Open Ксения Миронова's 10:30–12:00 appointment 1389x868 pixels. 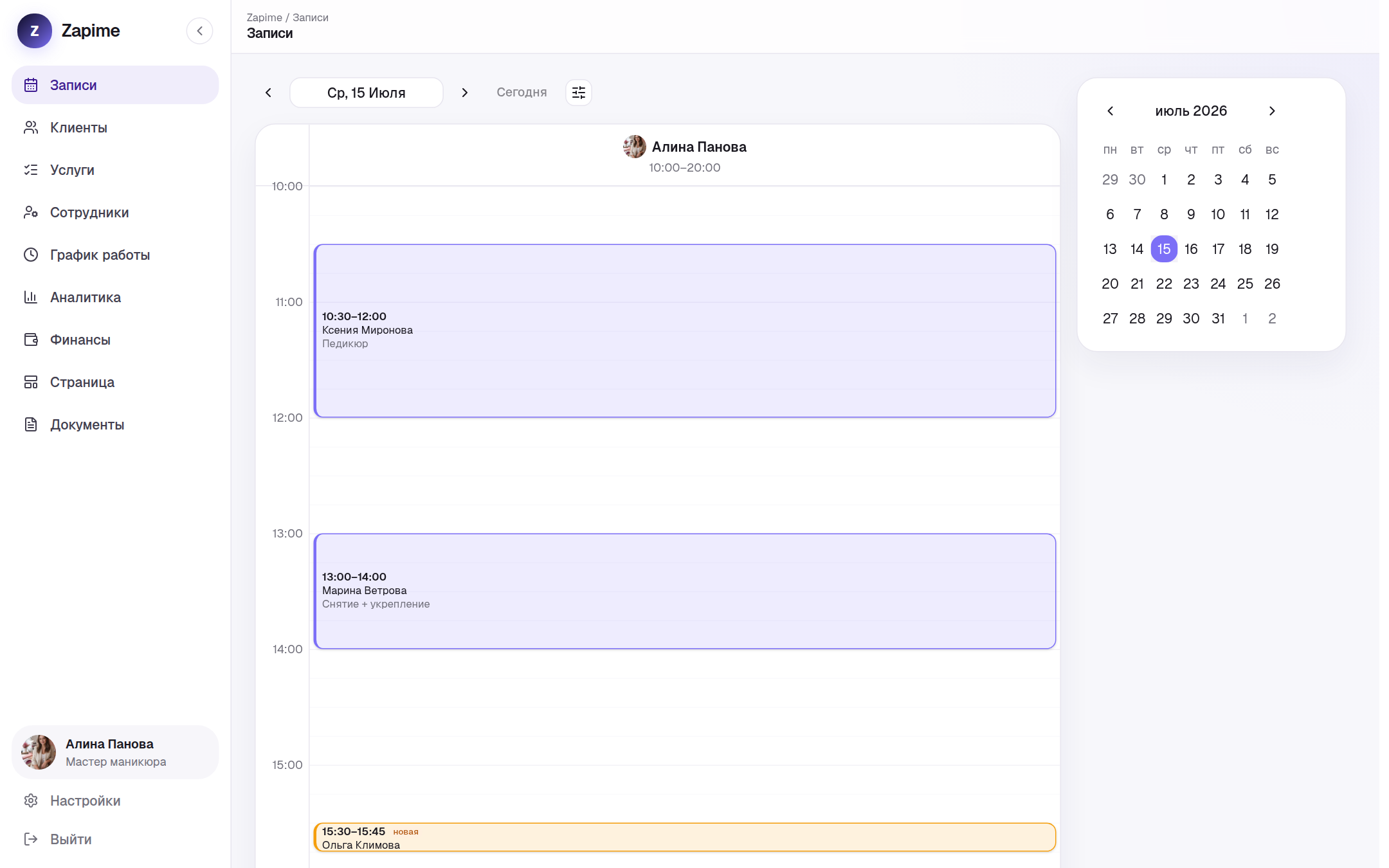685,330
